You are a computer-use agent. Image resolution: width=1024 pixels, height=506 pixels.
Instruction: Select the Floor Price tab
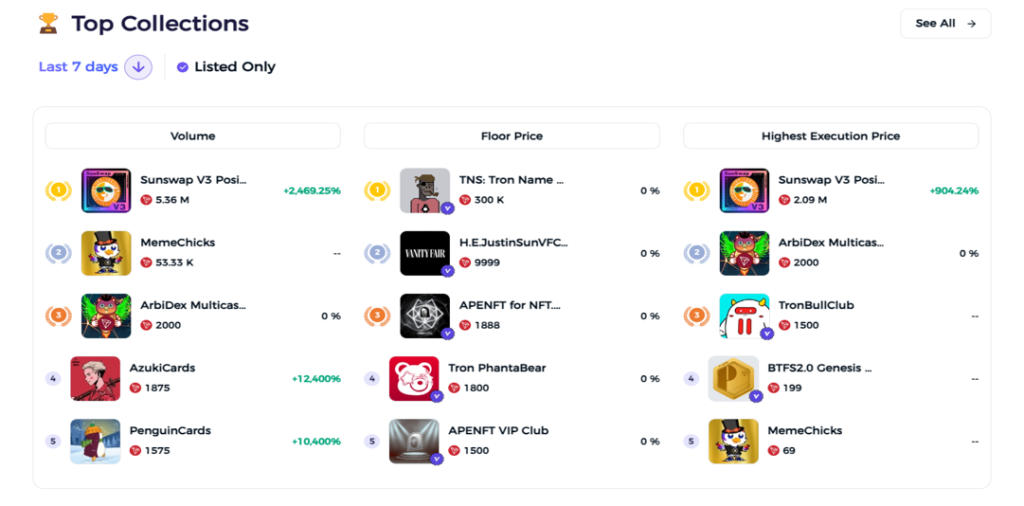tap(511, 136)
